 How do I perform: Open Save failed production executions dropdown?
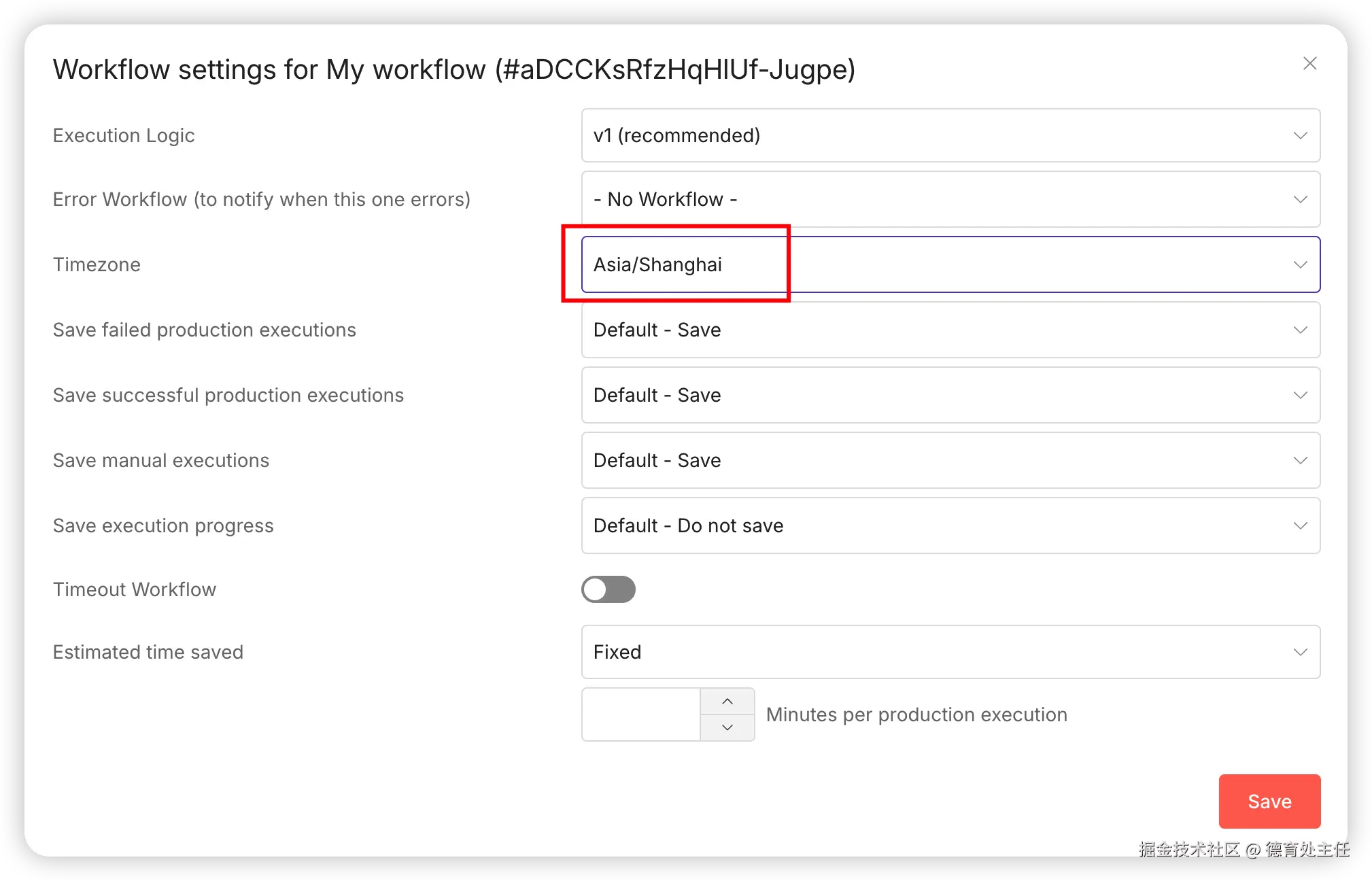(x=949, y=330)
